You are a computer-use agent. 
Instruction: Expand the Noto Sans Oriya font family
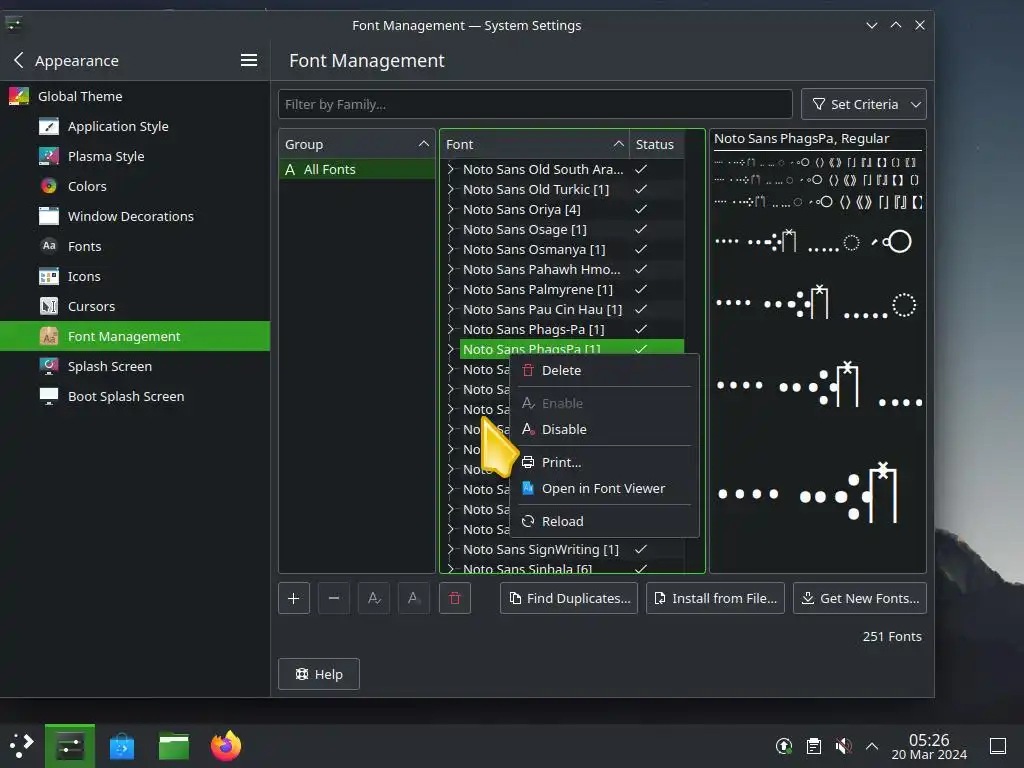click(x=451, y=209)
